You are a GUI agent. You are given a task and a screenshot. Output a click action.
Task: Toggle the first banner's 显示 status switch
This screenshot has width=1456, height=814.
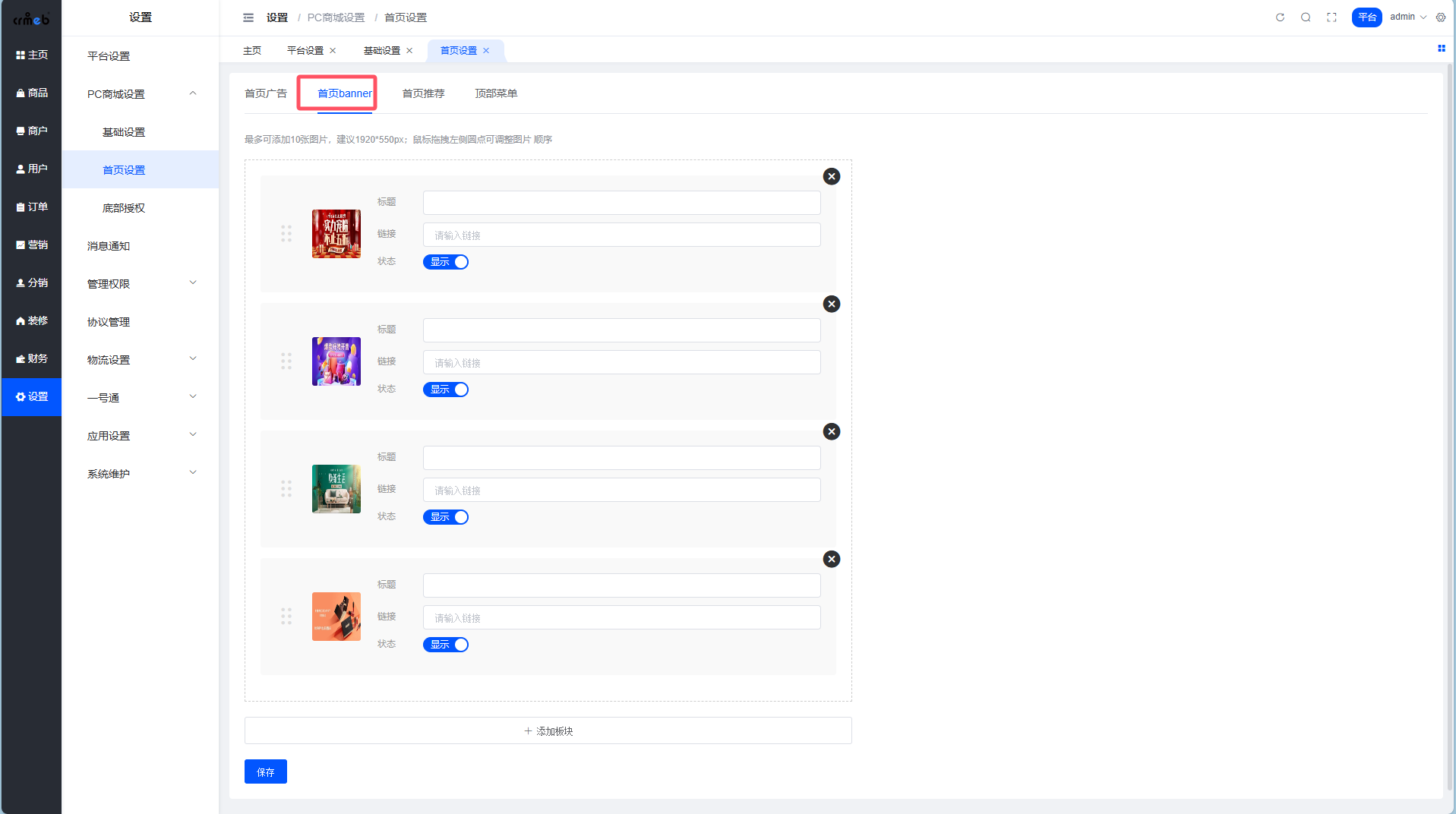[x=446, y=262]
